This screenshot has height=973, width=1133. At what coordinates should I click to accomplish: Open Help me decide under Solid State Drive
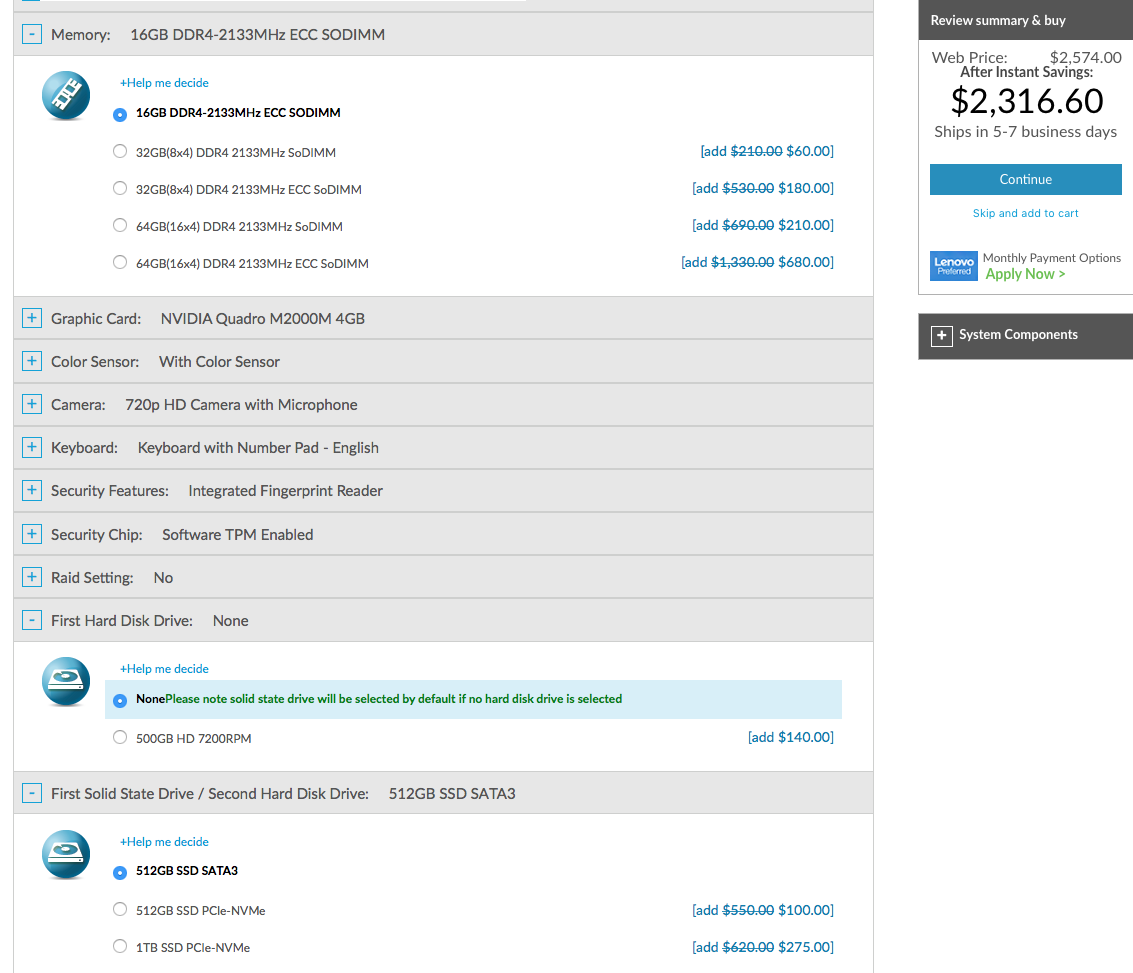click(164, 842)
